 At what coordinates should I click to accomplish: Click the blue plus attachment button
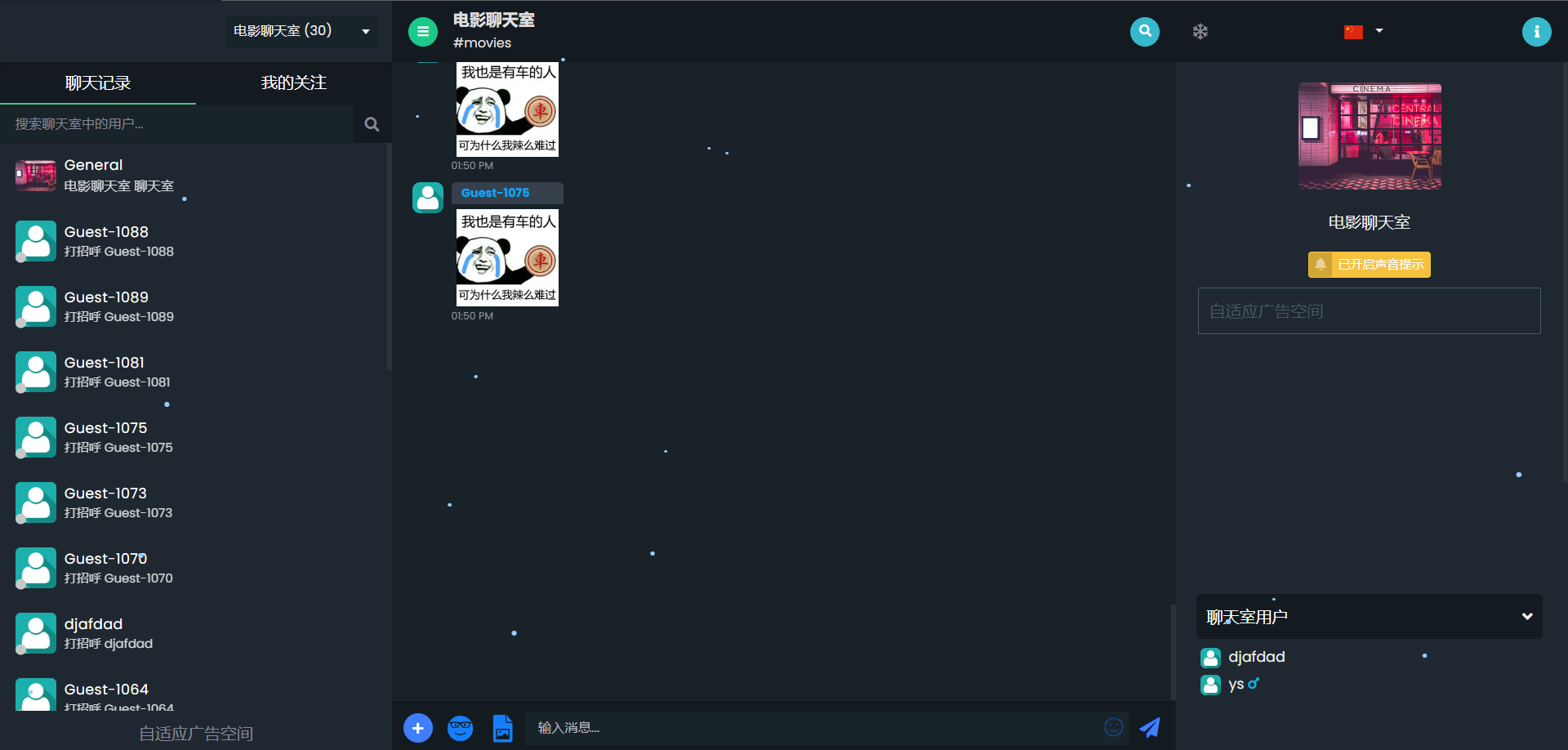pos(418,727)
